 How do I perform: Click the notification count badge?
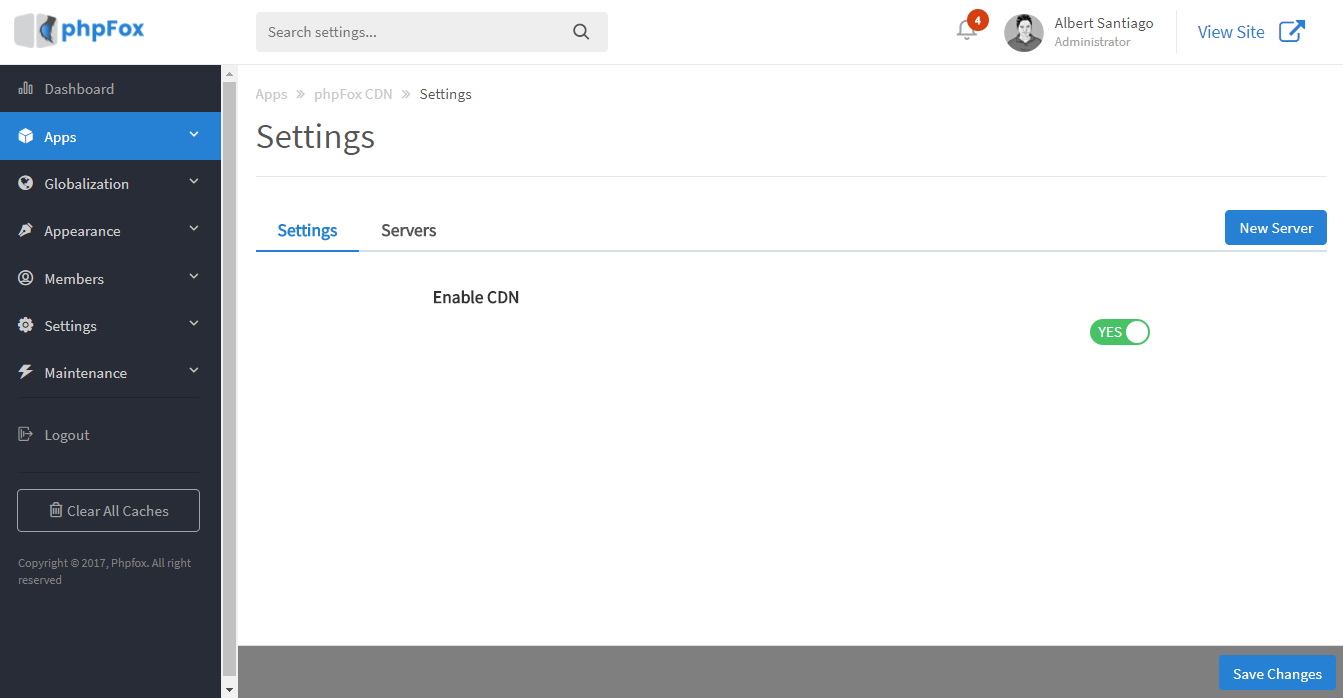click(978, 20)
